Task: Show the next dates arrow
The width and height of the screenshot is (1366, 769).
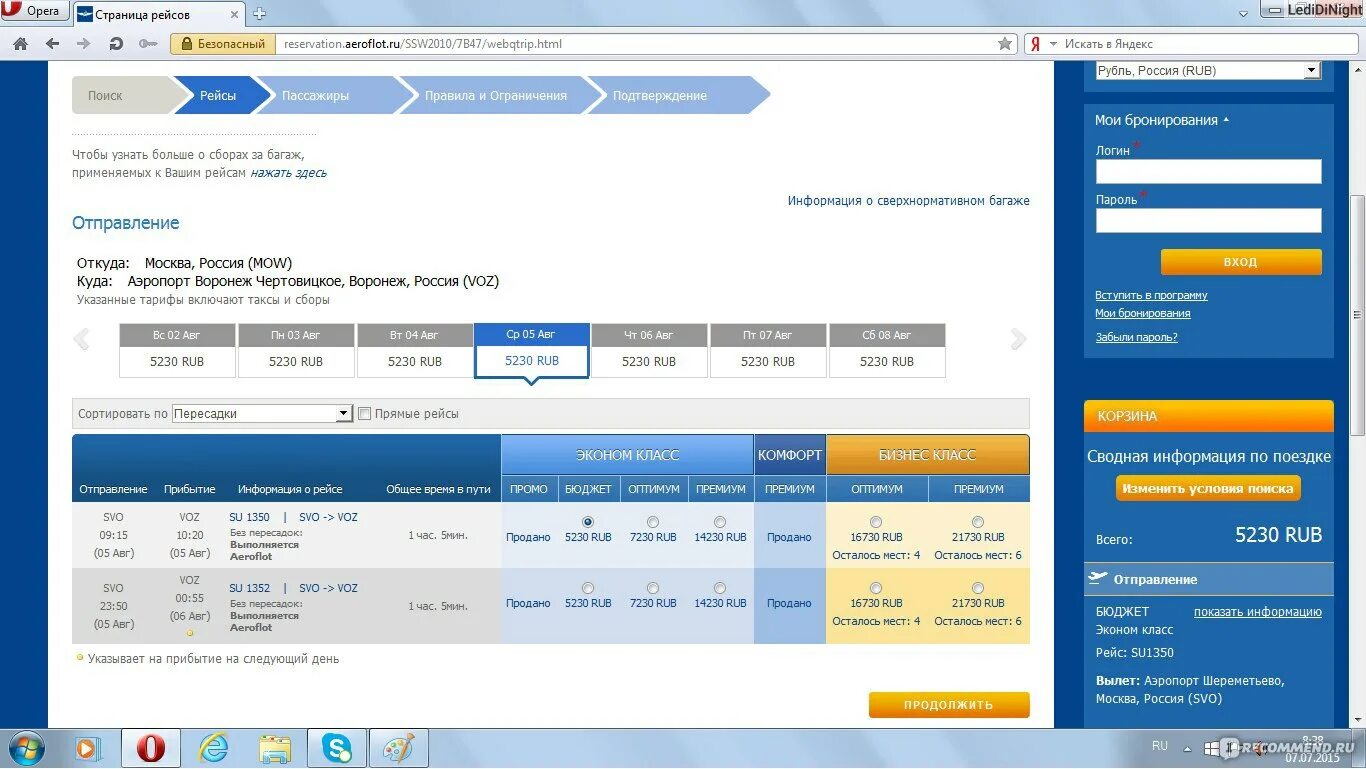Action: point(1018,339)
